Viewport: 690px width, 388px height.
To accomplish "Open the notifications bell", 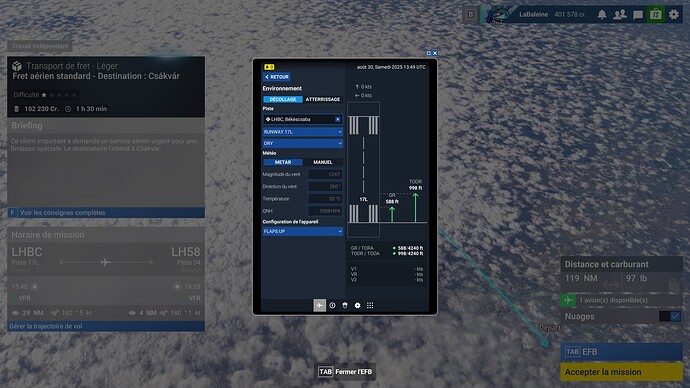I will [602, 15].
